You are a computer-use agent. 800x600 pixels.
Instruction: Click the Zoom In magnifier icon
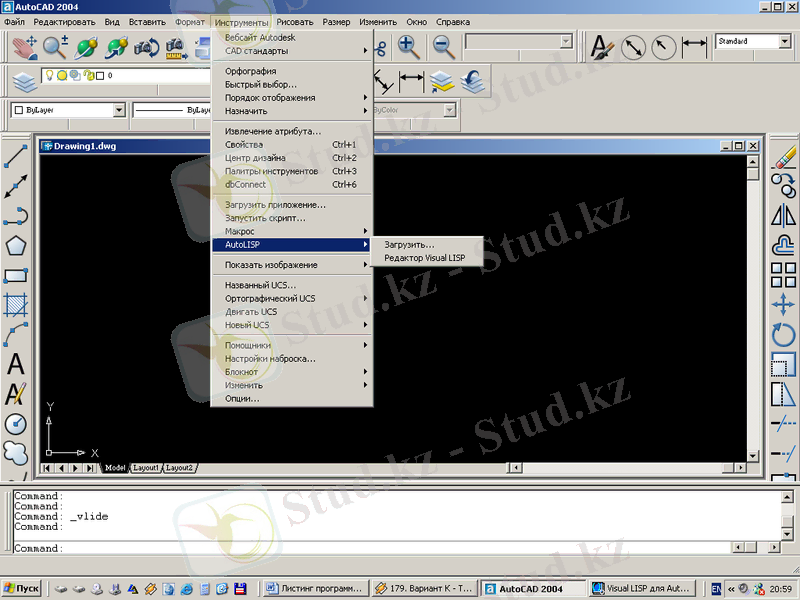pos(409,46)
